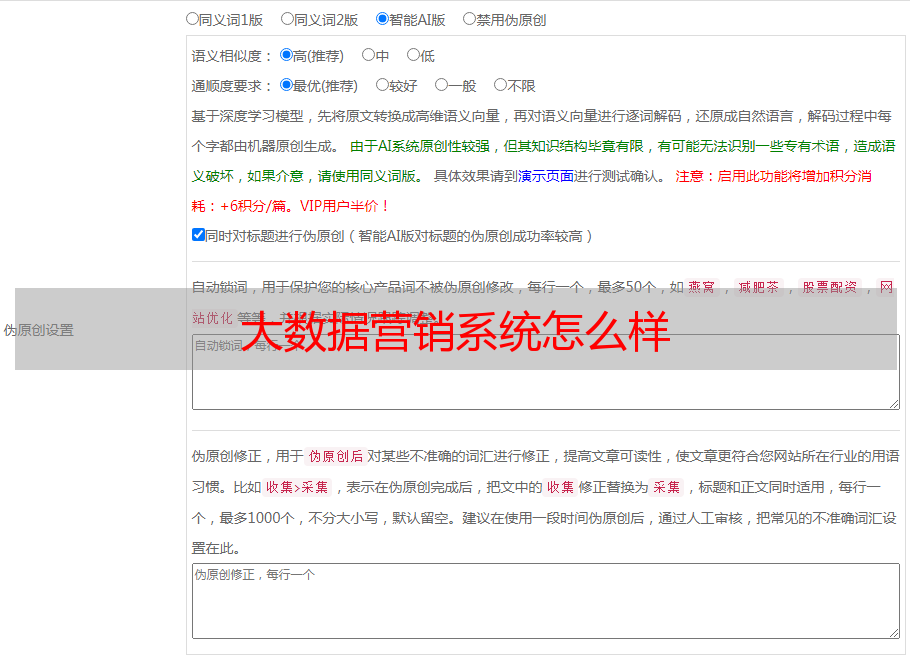The image size is (911, 658).
Task: Choose 最优(推荐) for 通顺度要求
Action: pyautogui.click(x=287, y=86)
